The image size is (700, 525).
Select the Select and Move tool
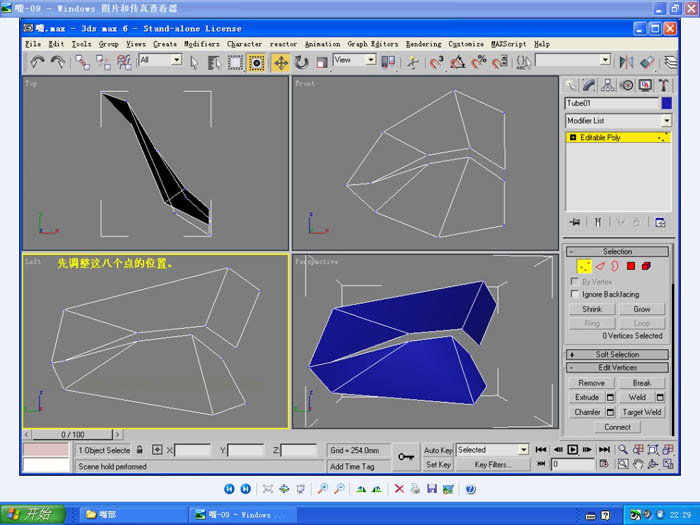tap(281, 62)
